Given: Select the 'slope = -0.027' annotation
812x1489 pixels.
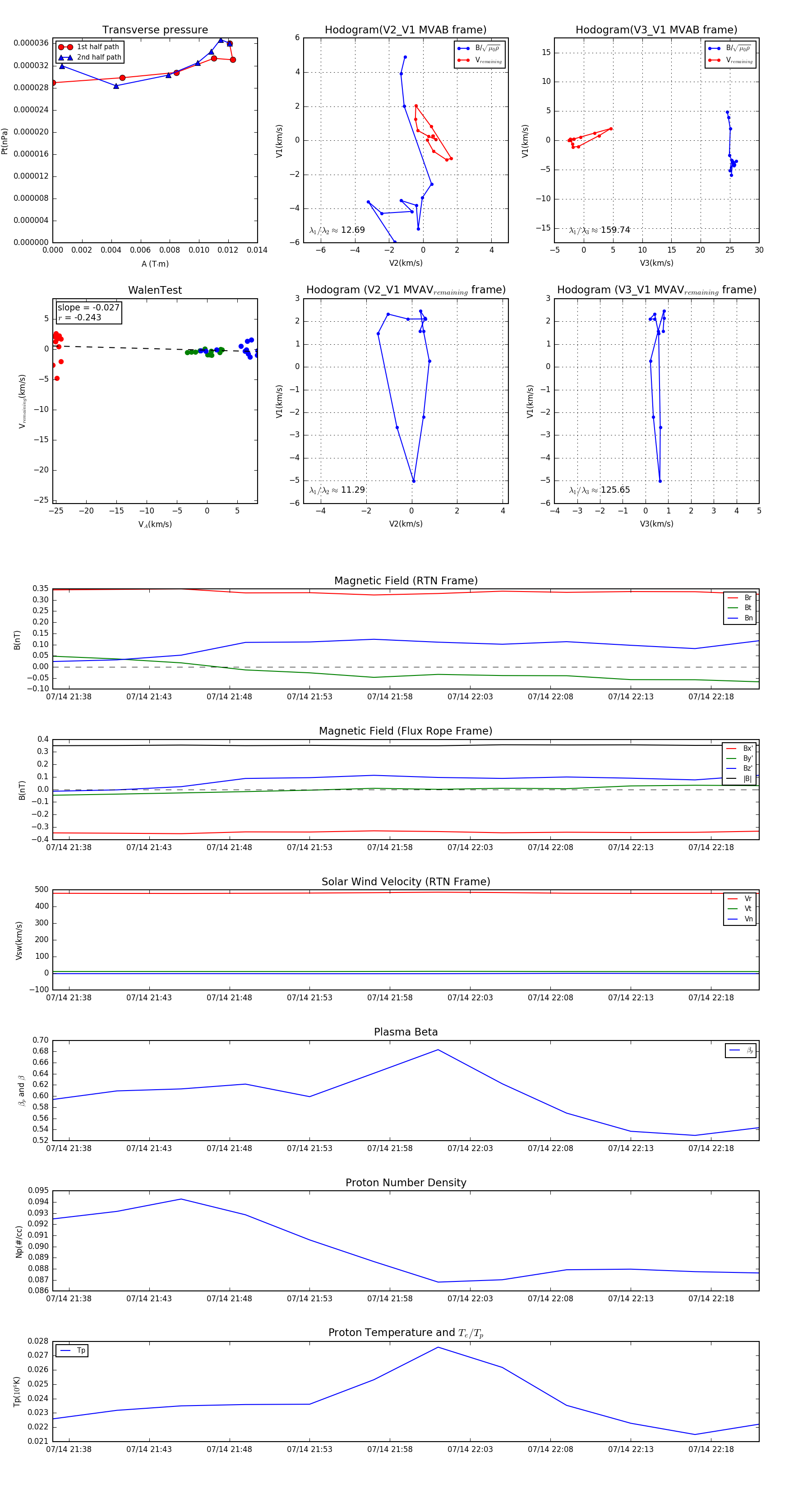Looking at the screenshot, I should (x=88, y=308).
